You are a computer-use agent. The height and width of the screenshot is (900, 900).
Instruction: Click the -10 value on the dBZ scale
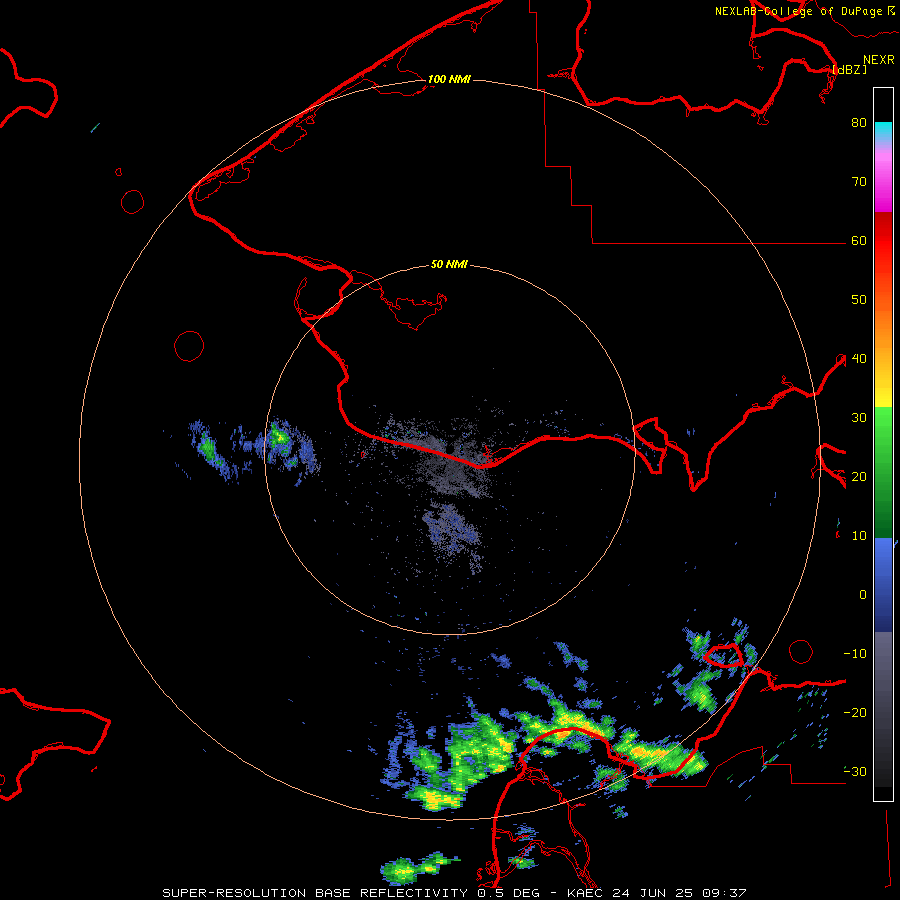pos(855,653)
